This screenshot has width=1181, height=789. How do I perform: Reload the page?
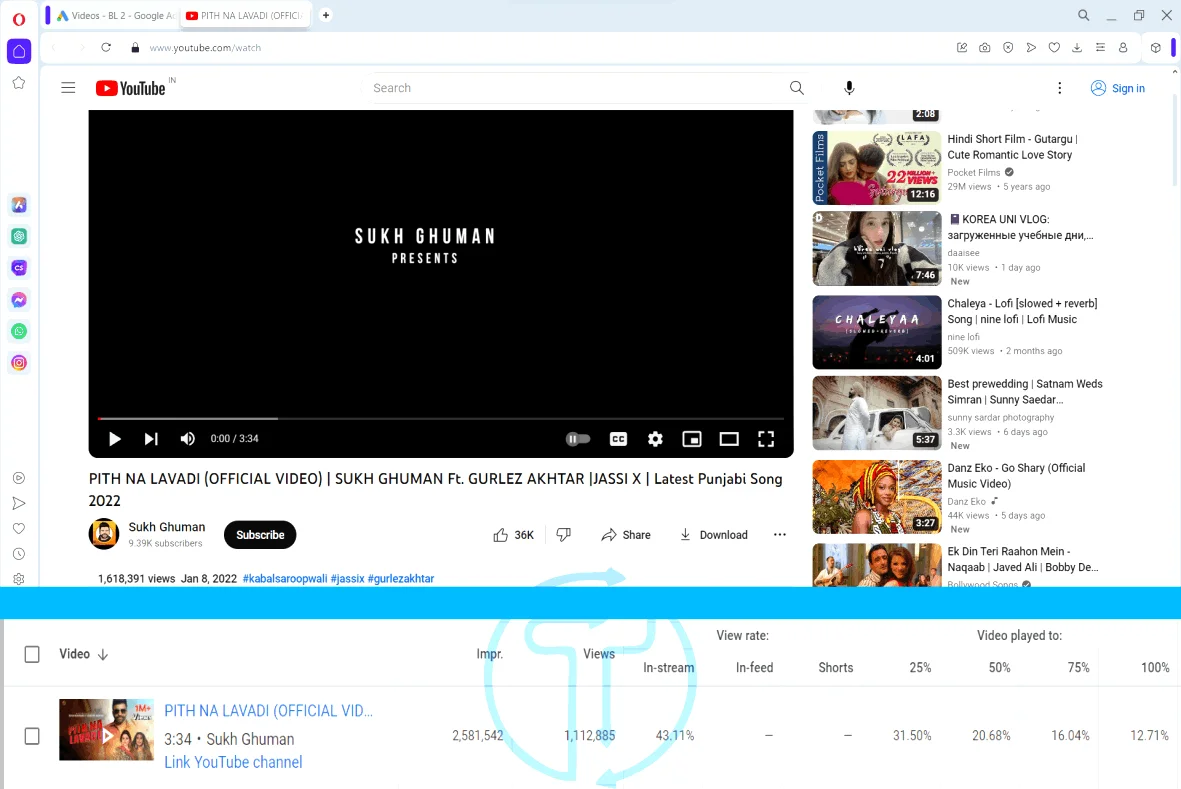point(106,47)
